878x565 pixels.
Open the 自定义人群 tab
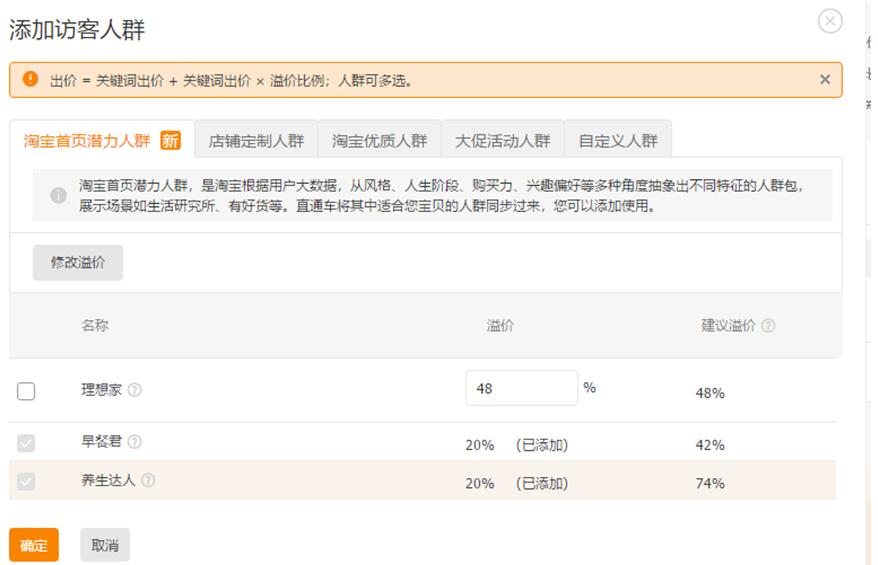[x=618, y=140]
